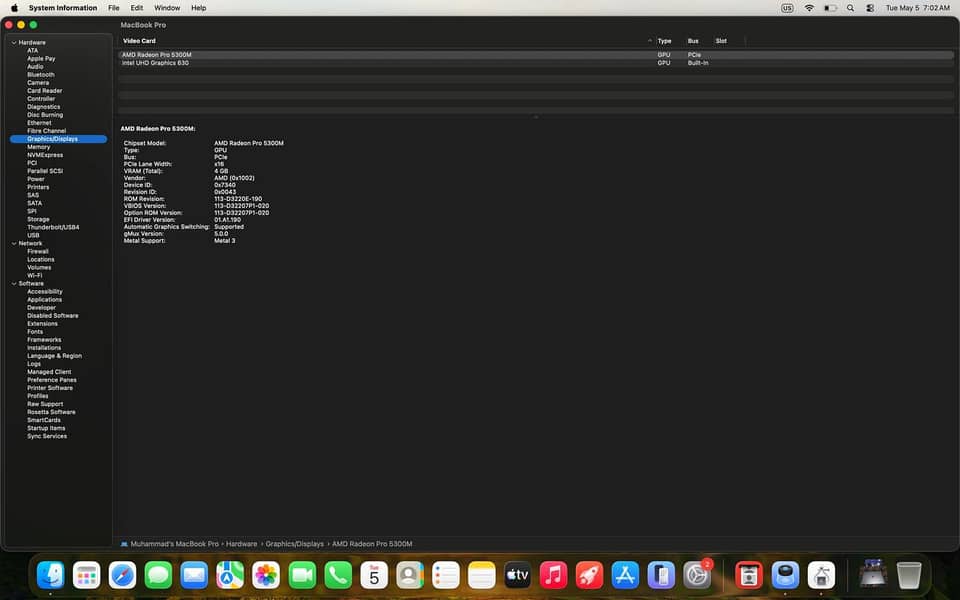Open the Help menu
This screenshot has height=600, width=960.
pyautogui.click(x=198, y=8)
